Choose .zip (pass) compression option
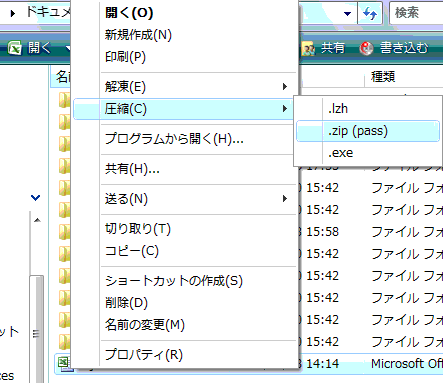The height and width of the screenshot is (383, 443). point(368,131)
